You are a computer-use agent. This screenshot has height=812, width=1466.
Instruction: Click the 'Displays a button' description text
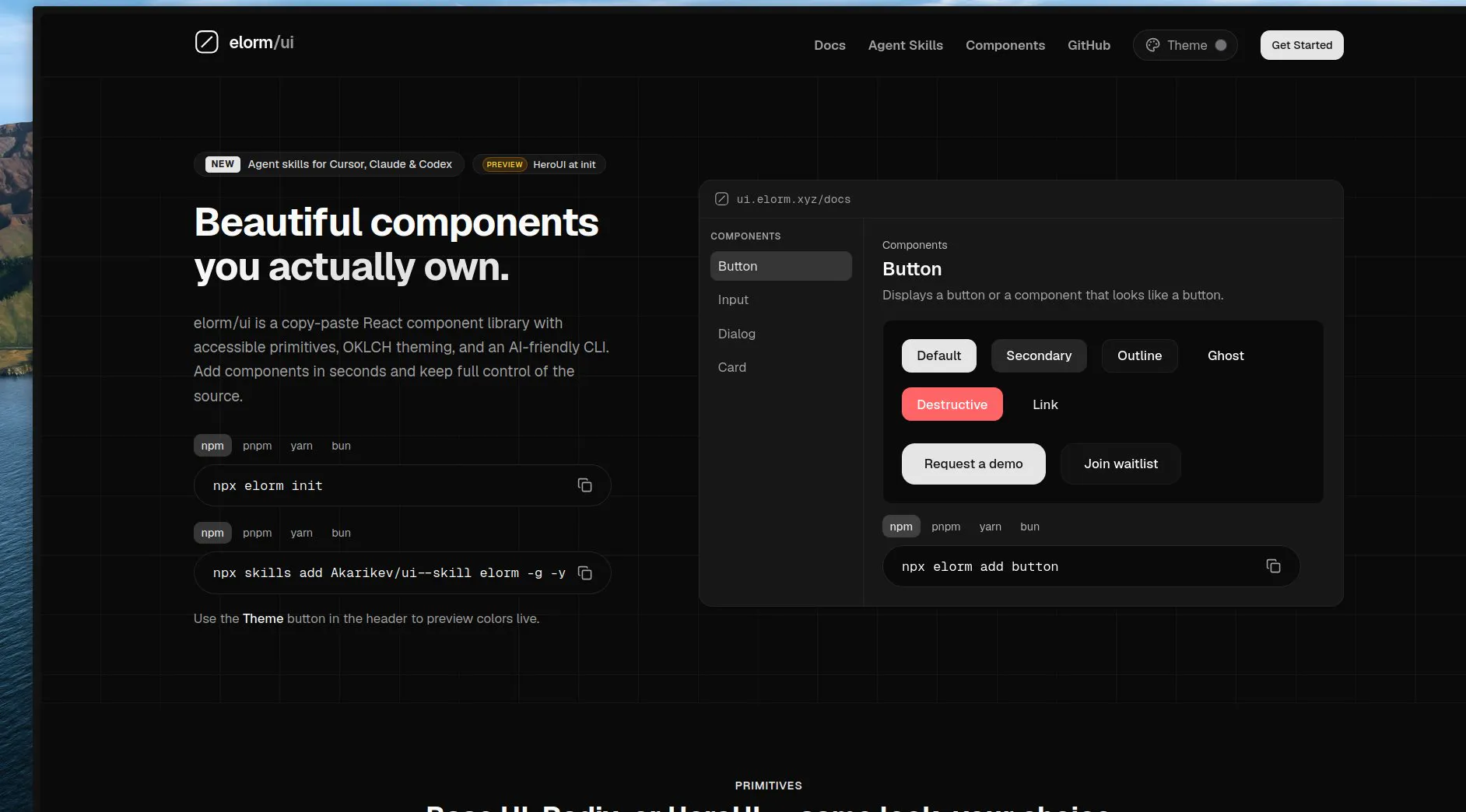point(1053,295)
